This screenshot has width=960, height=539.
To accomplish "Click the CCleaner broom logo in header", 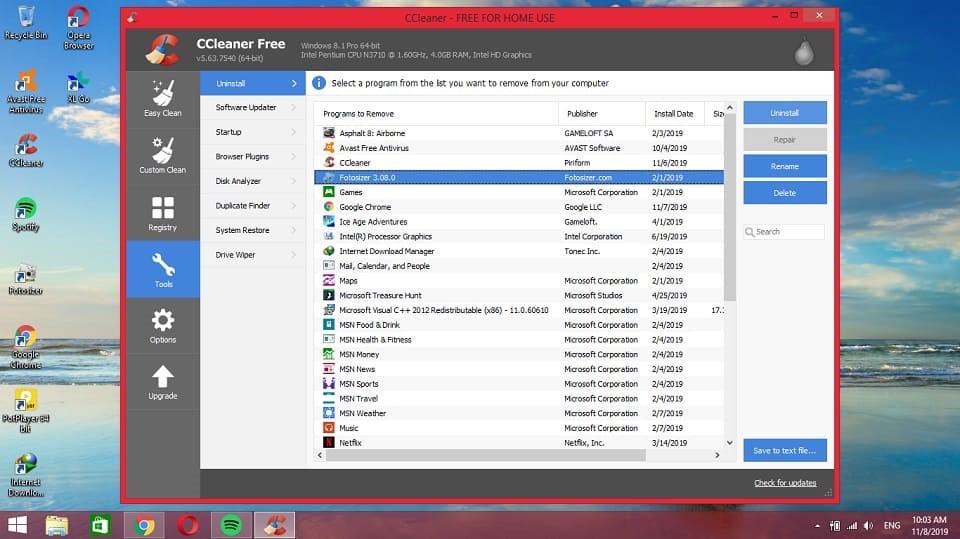I will (162, 50).
